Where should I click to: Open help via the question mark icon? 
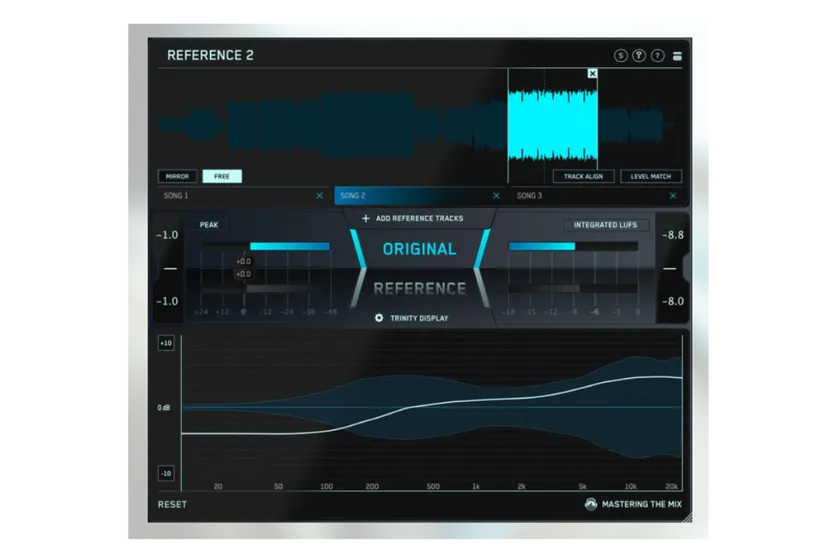point(658,55)
